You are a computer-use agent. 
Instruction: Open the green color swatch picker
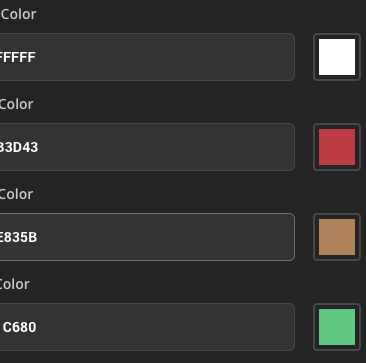(x=337, y=327)
